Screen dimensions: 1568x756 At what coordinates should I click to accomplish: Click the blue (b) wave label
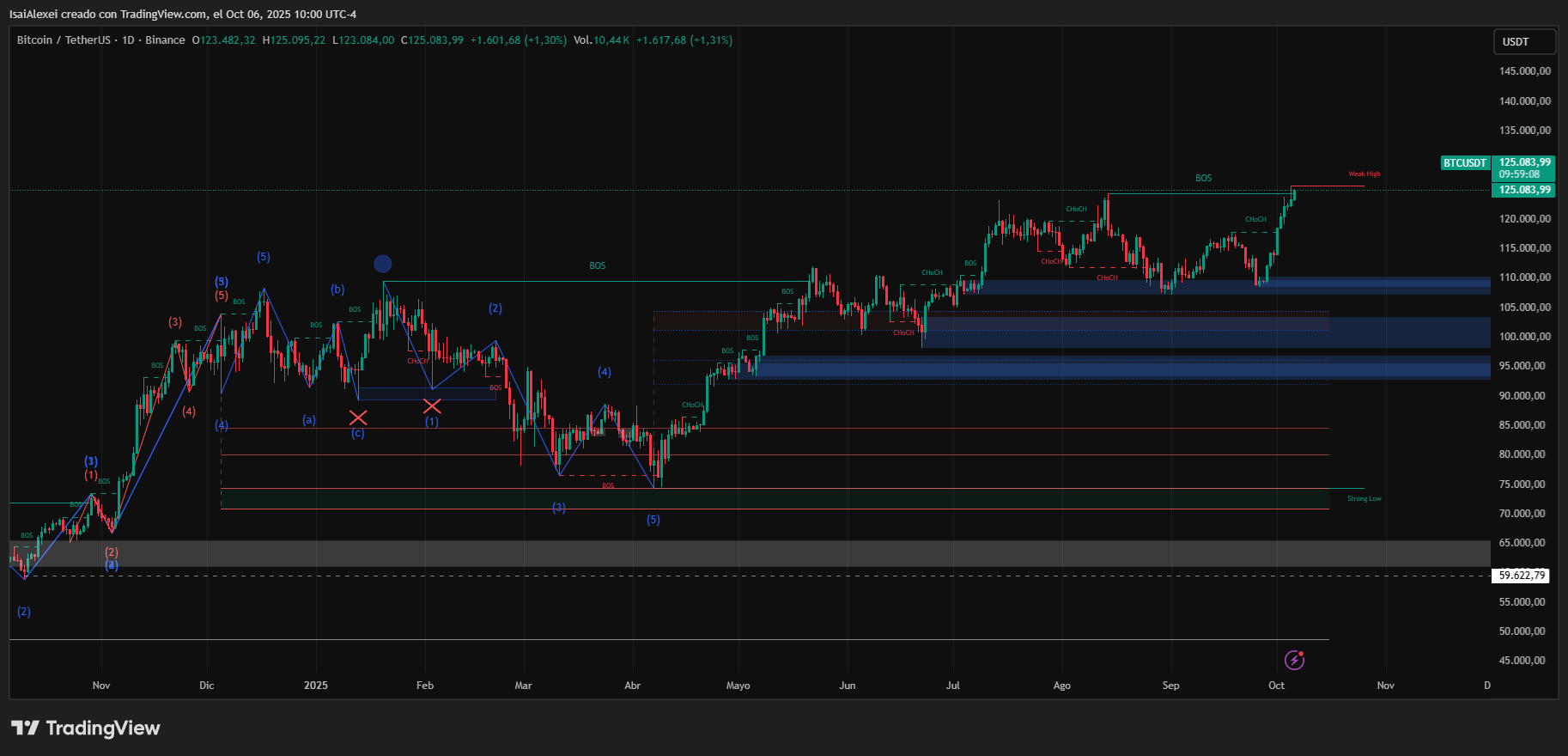tap(337, 290)
